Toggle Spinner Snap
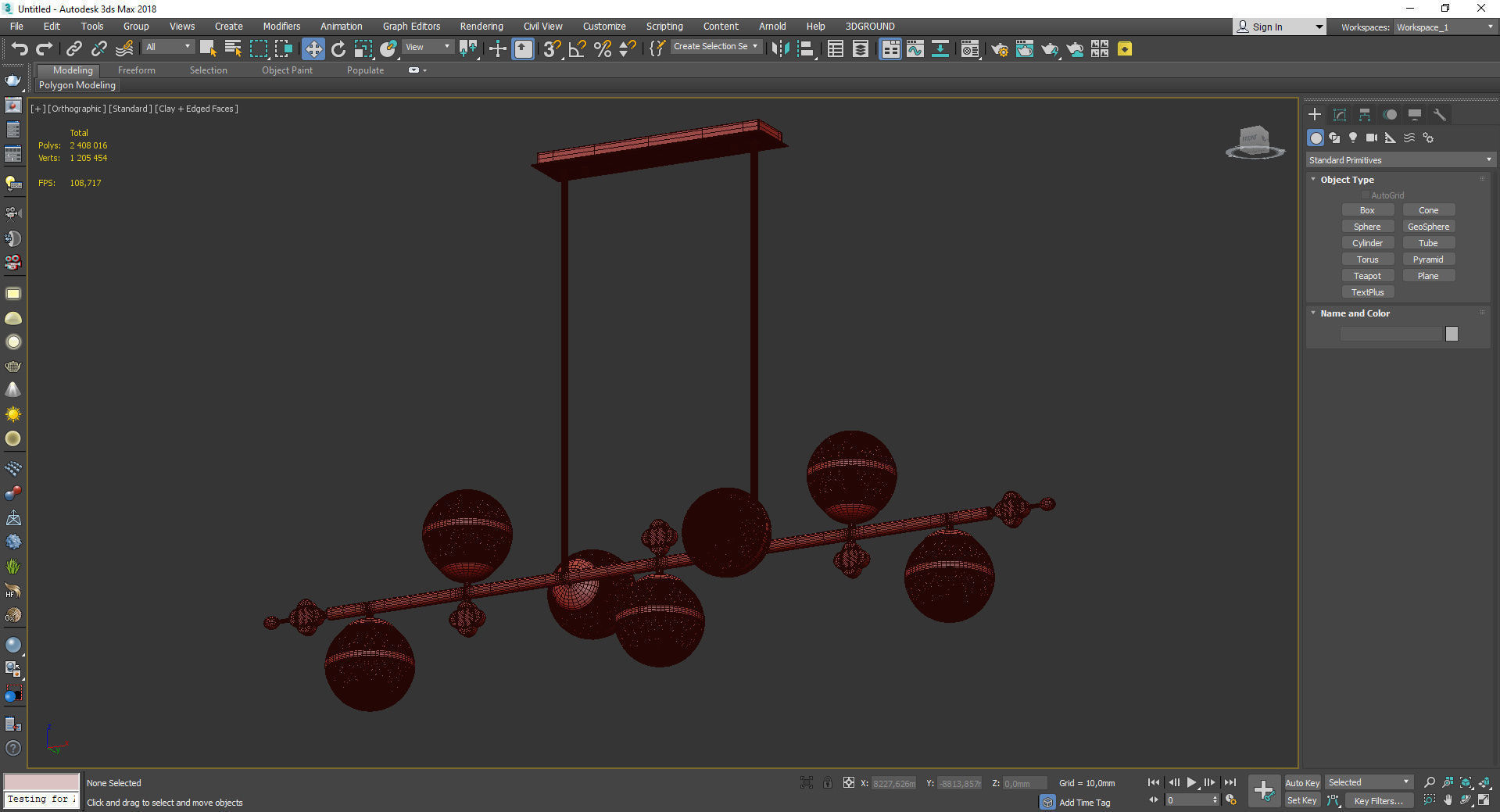The height and width of the screenshot is (812, 1500). [627, 48]
